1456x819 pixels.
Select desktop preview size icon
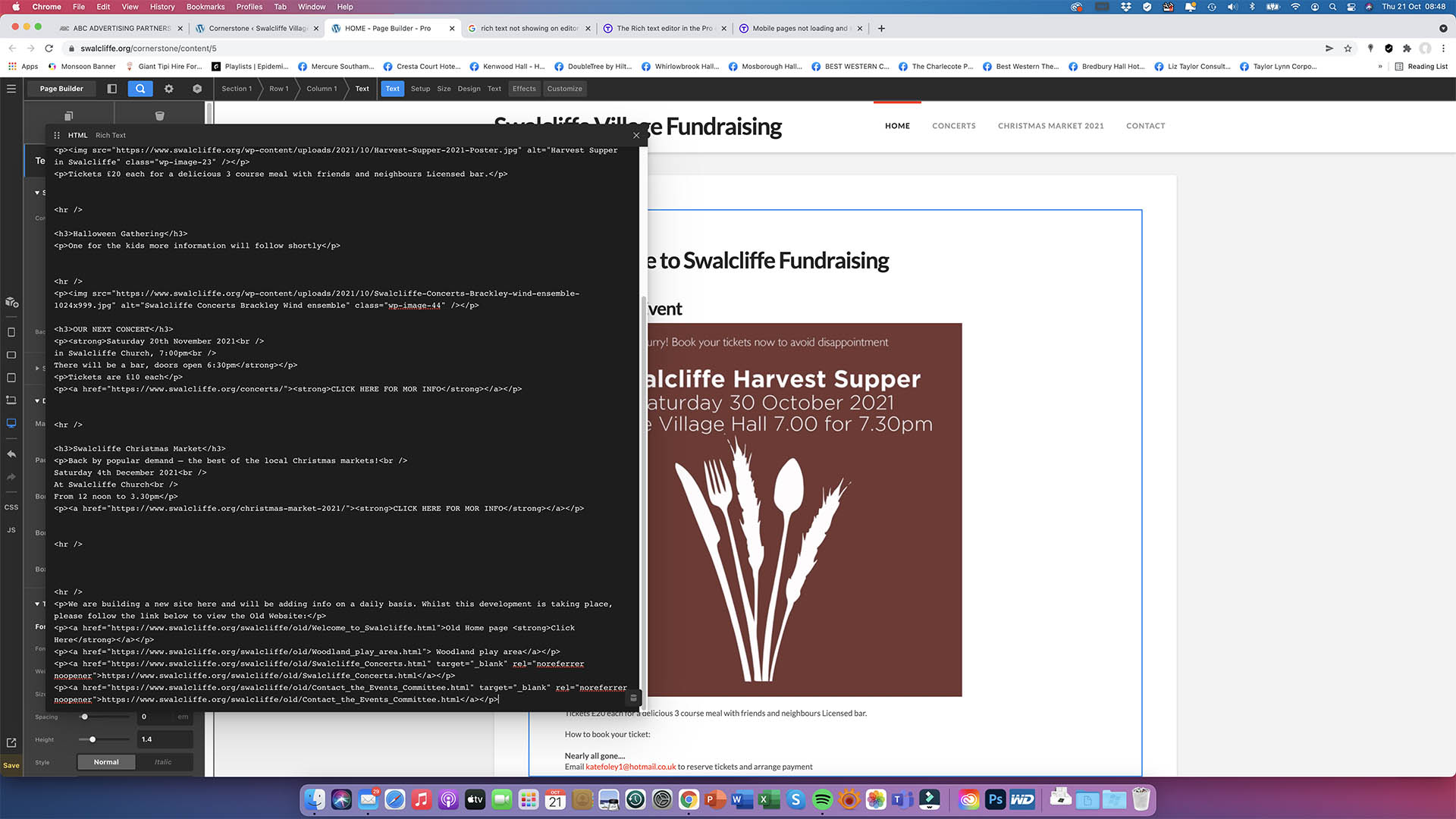coord(11,423)
